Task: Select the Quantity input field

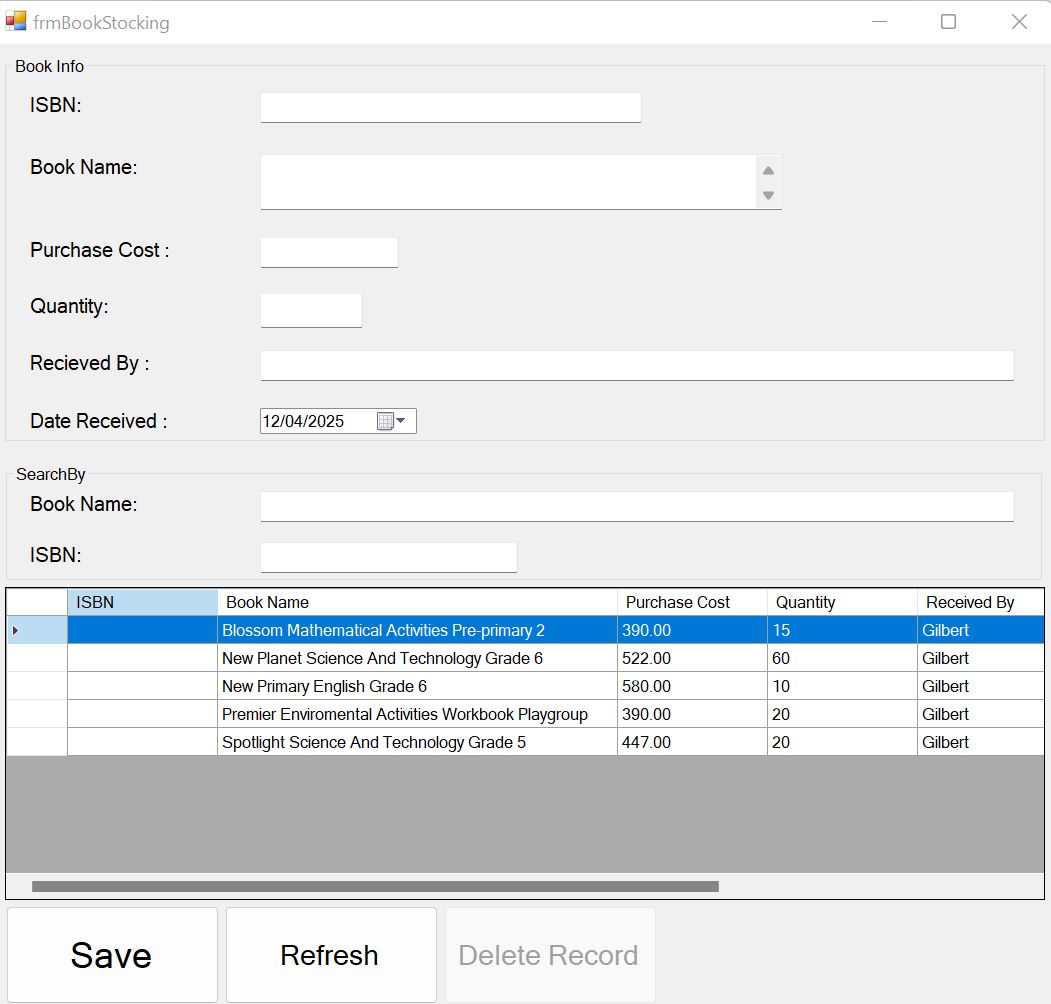Action: [311, 310]
